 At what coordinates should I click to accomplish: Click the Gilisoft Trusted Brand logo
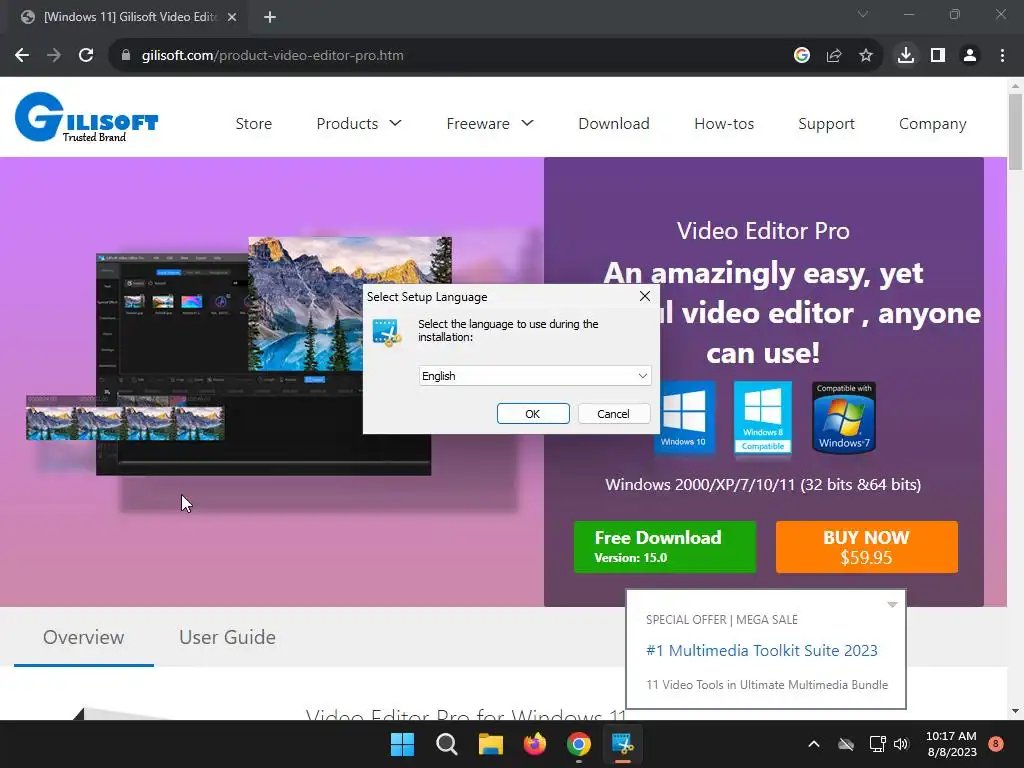tap(86, 118)
